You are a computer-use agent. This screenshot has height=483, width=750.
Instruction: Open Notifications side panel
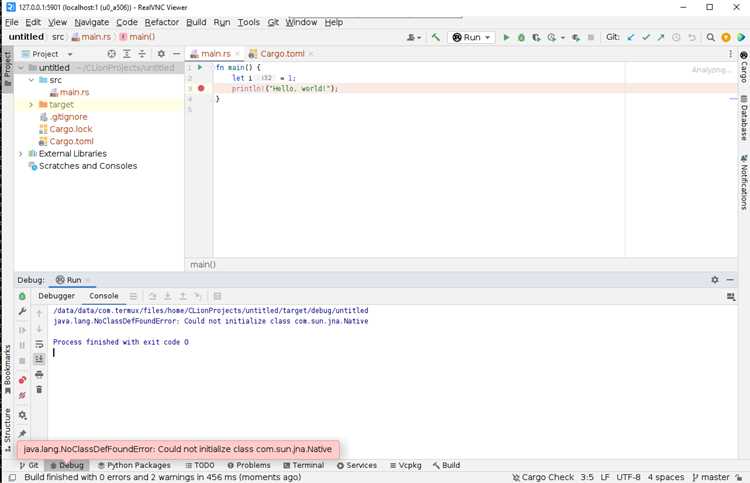coord(744,182)
